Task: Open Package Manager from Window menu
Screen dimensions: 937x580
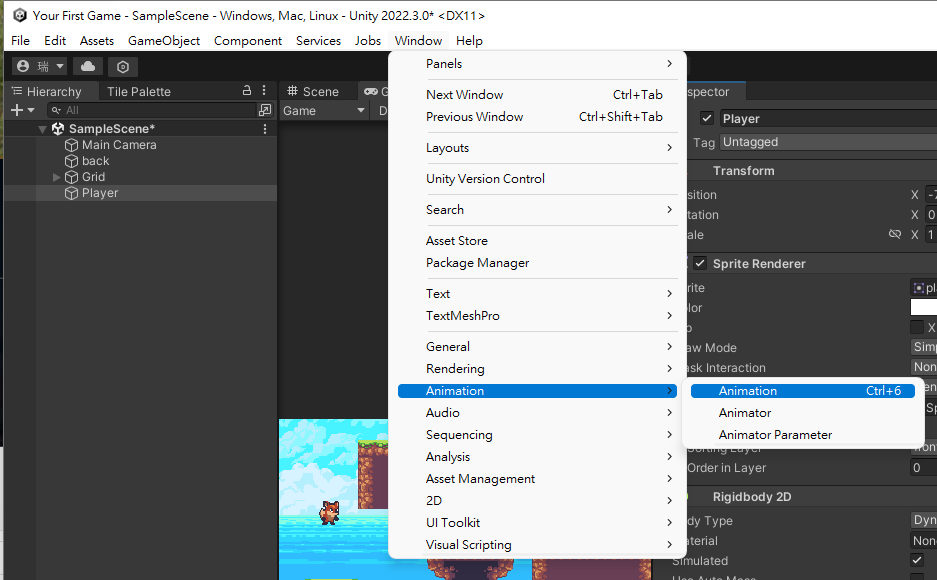Action: tap(537, 263)
